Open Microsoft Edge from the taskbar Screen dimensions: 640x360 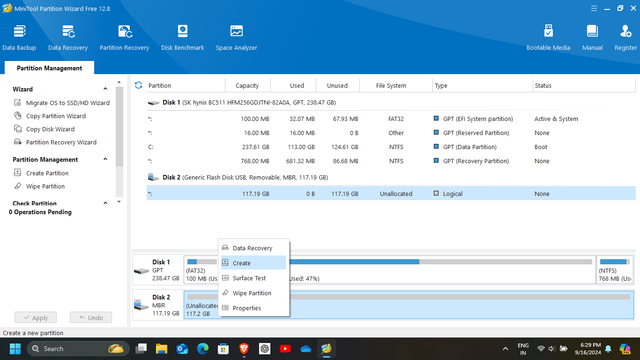click(x=203, y=349)
